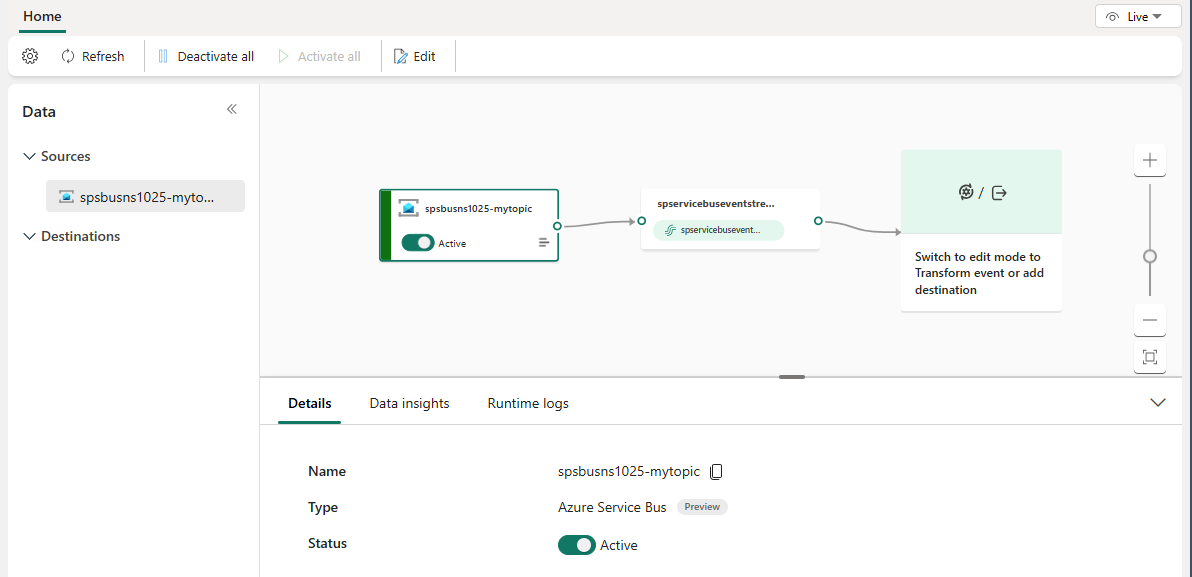The image size is (1192, 577).
Task: Collapse the Sources tree section
Action: (28, 156)
